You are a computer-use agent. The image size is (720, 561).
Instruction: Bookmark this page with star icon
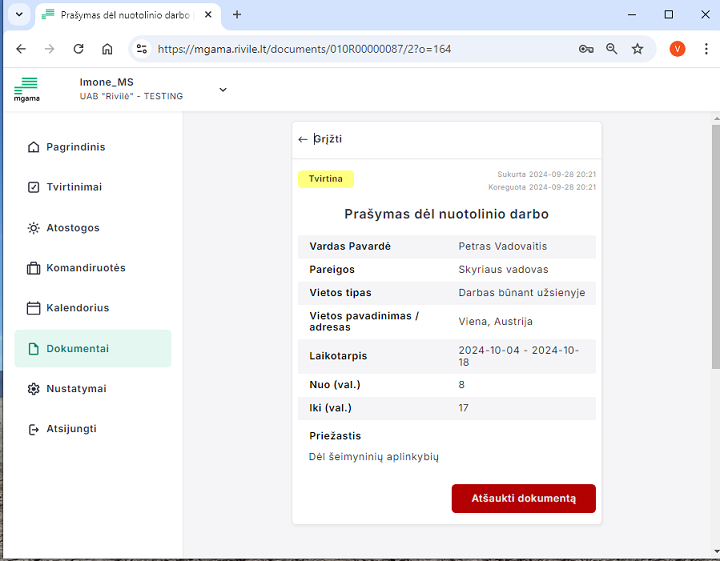[637, 49]
